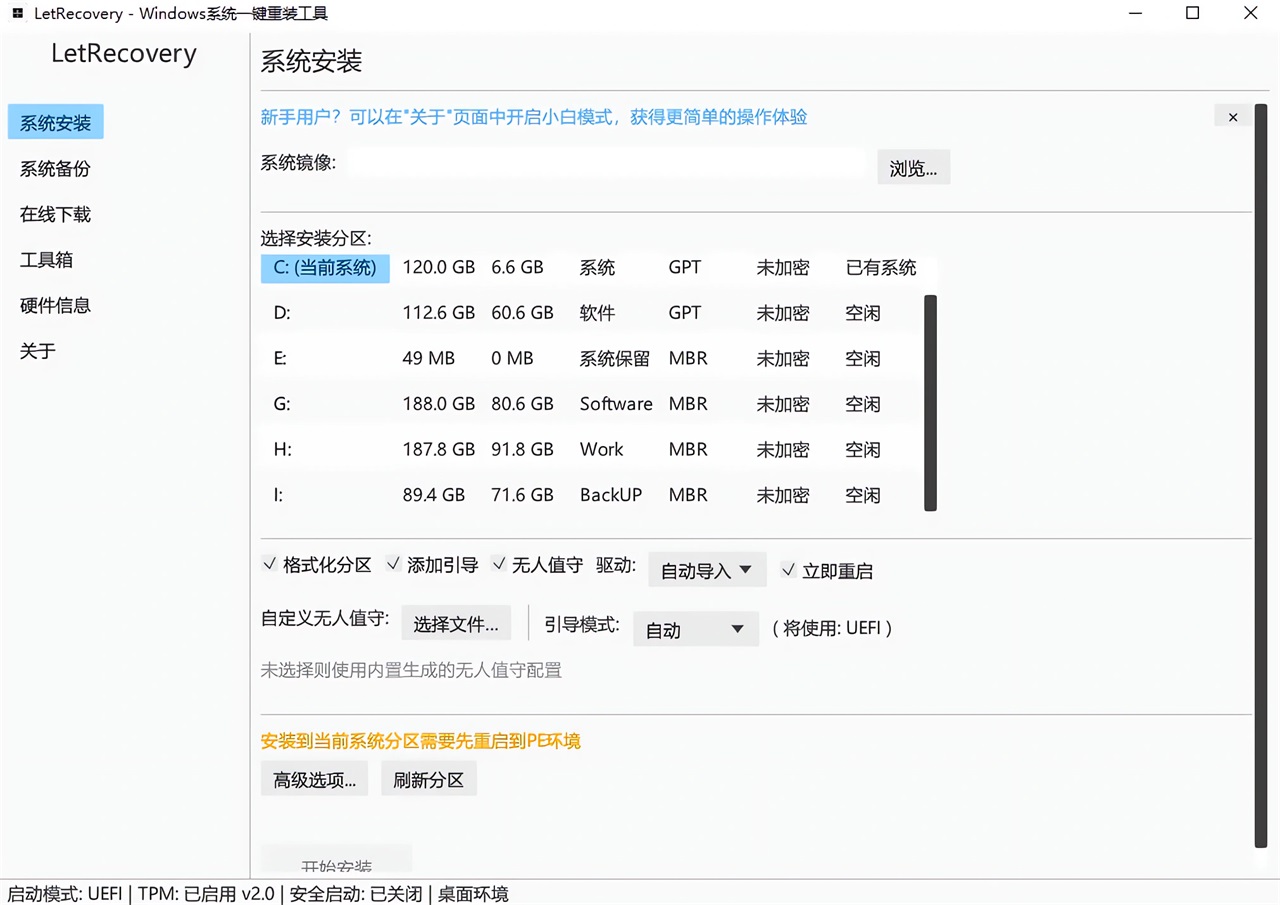Click the 49 MB size value
Viewport: 1280px width, 905px height.
click(x=429, y=358)
